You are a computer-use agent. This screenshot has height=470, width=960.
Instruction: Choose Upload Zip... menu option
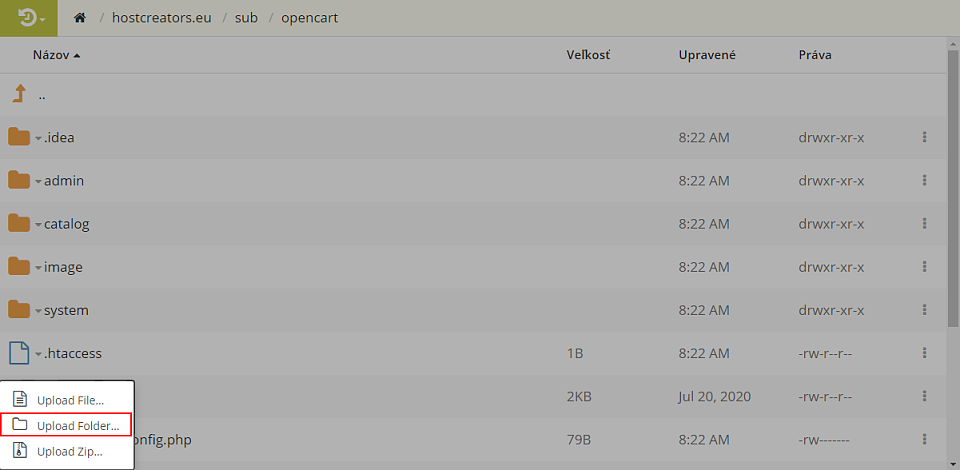coord(67,452)
